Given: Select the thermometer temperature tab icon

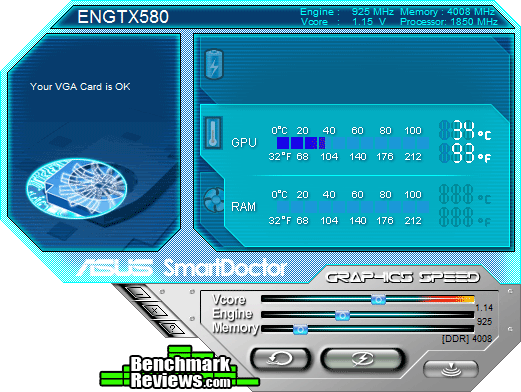Looking at the screenshot, I should coord(213,132).
